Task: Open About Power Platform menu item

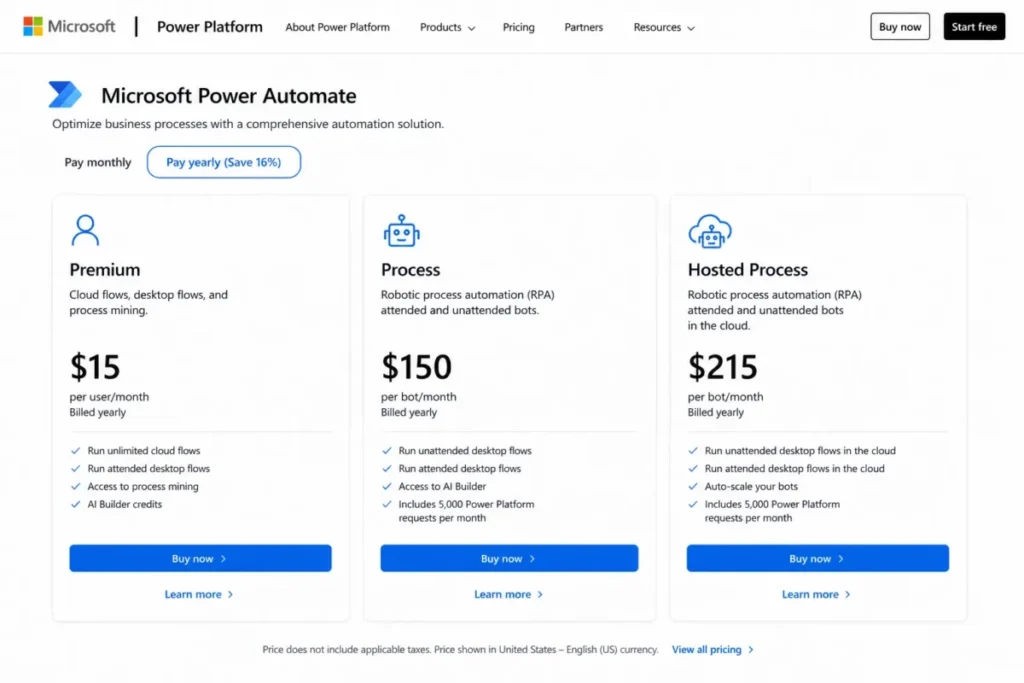Action: [x=338, y=27]
